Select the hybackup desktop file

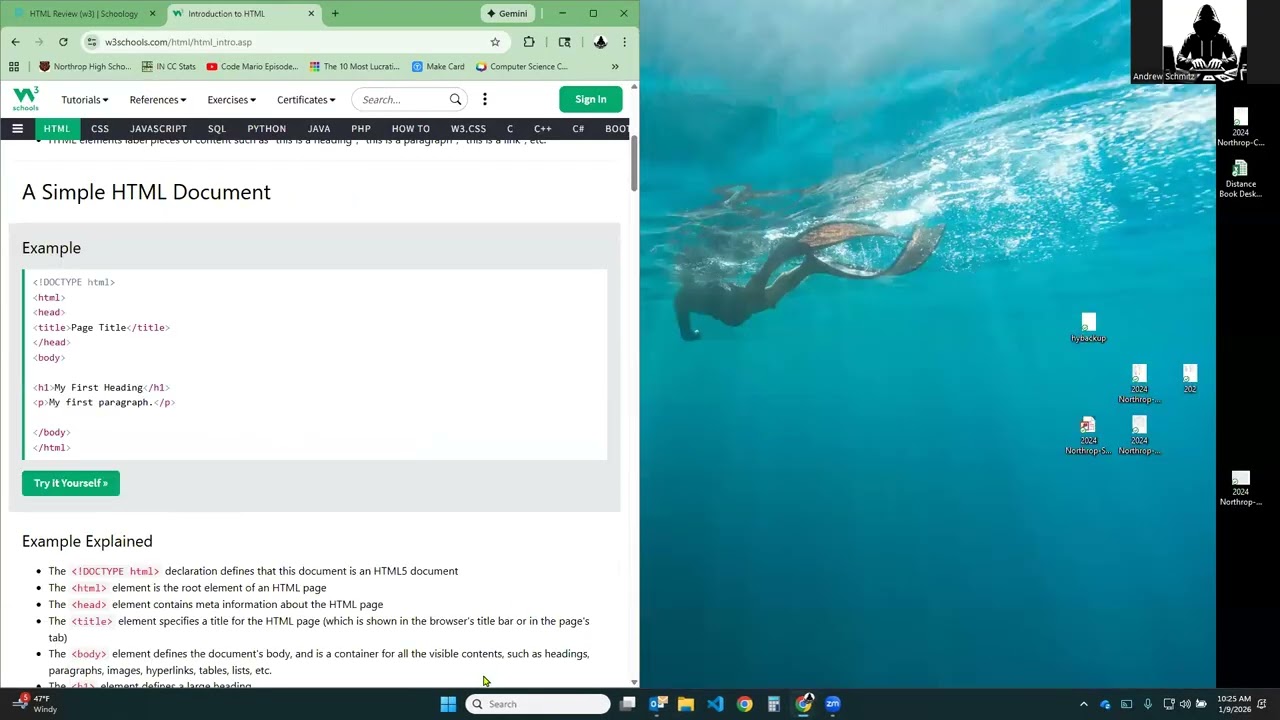pos(1088,328)
